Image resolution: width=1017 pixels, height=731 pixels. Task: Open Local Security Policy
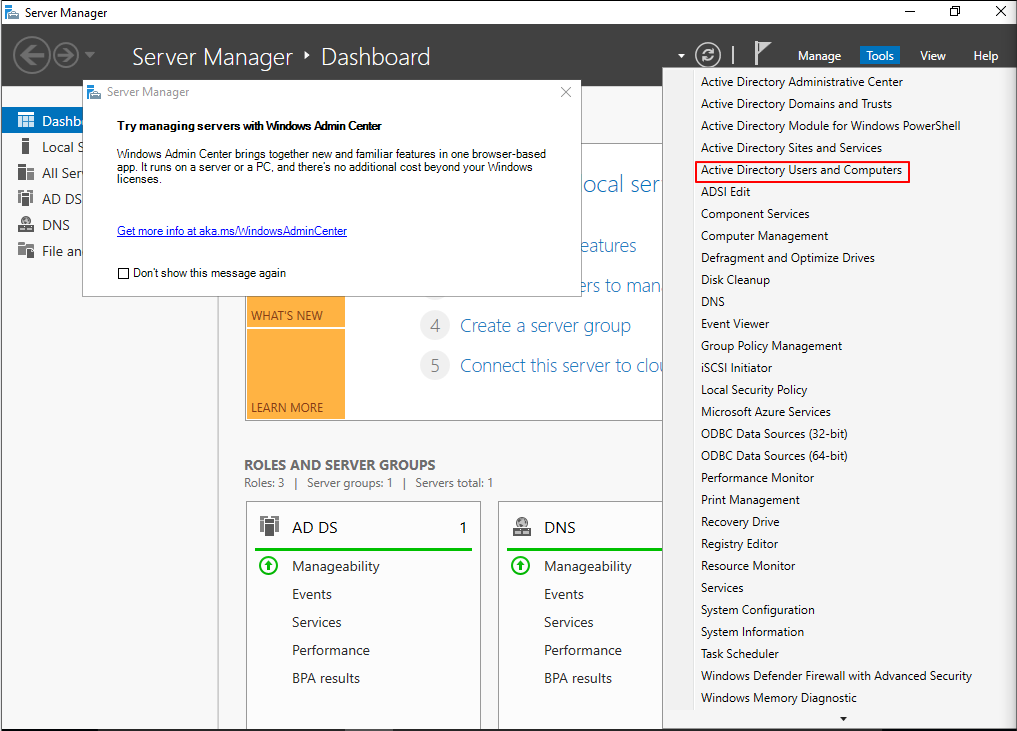coord(754,390)
